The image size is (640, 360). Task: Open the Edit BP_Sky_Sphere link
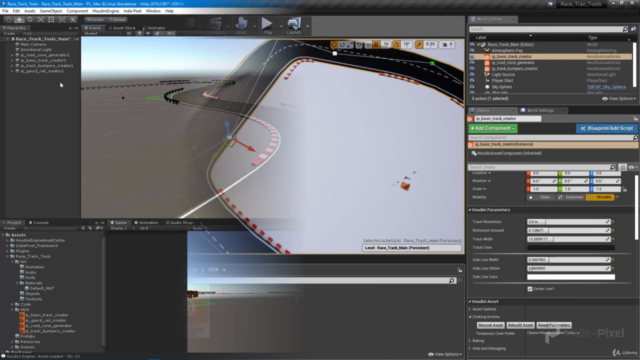coord(606,87)
